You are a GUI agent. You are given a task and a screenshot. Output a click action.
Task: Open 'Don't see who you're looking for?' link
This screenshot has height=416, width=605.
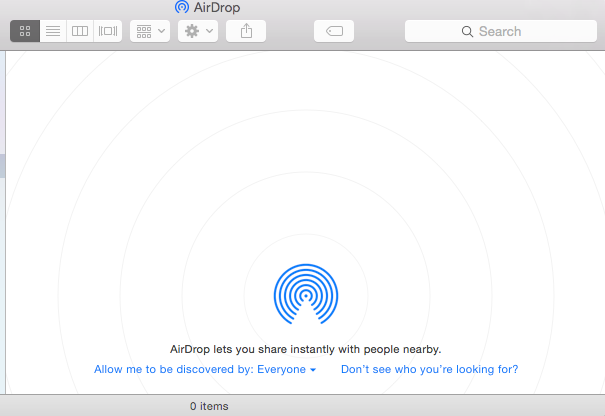point(429,369)
